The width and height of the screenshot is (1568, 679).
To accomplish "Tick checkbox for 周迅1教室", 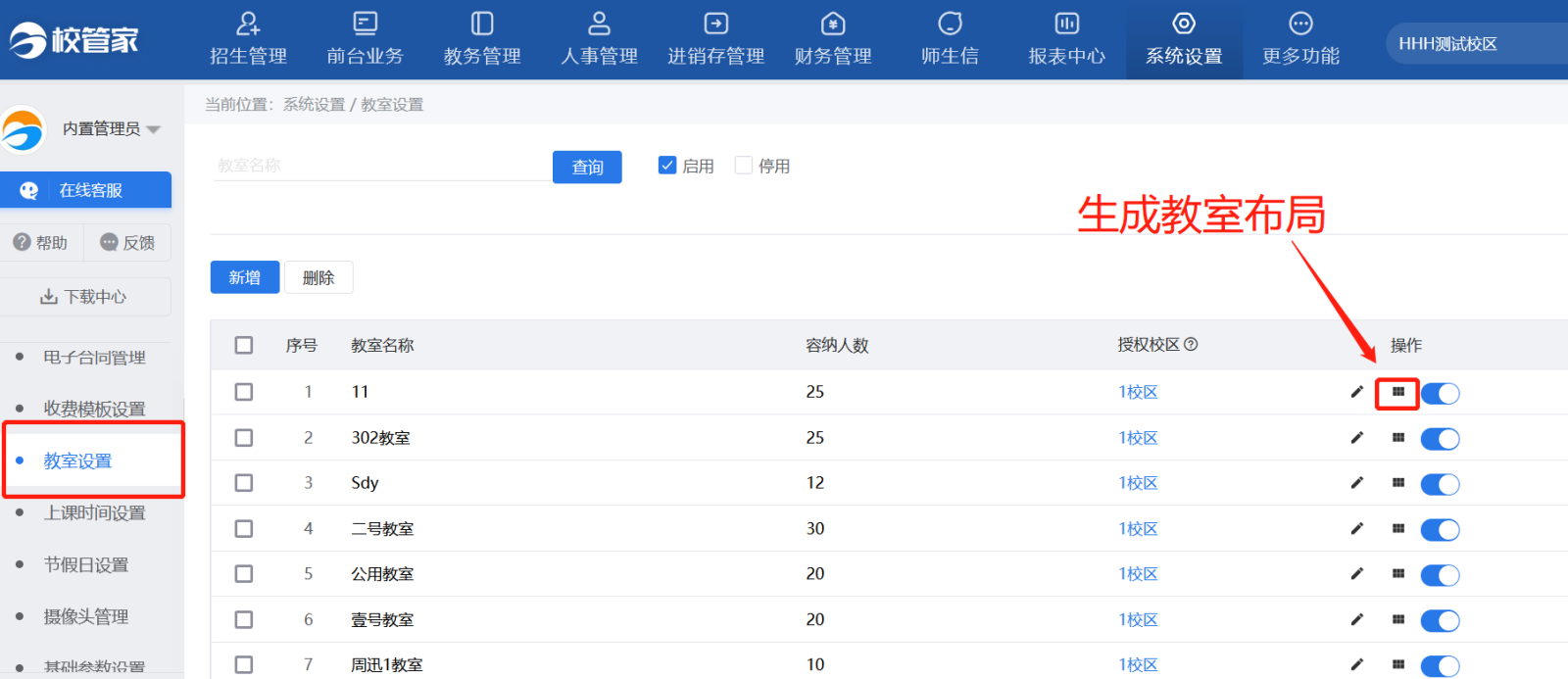I will coord(244,665).
